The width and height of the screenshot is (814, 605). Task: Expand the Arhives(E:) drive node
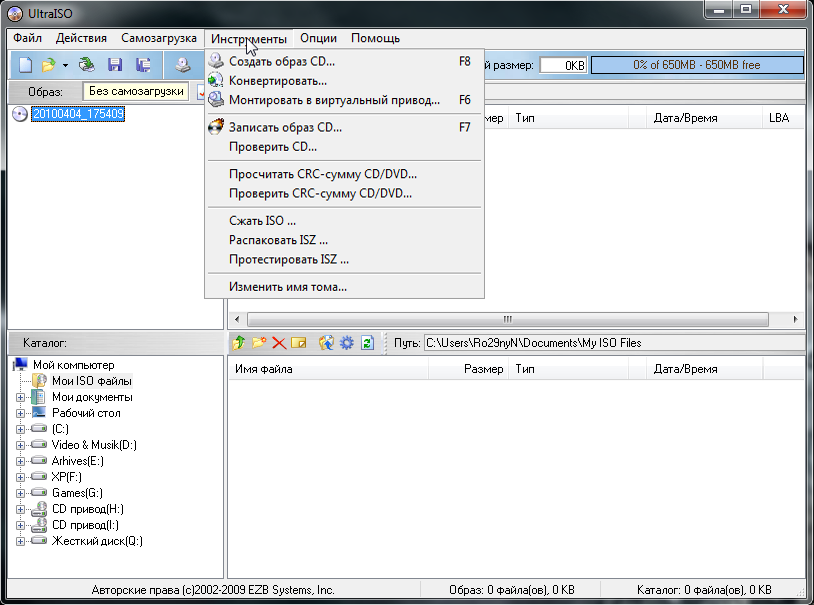click(x=20, y=462)
